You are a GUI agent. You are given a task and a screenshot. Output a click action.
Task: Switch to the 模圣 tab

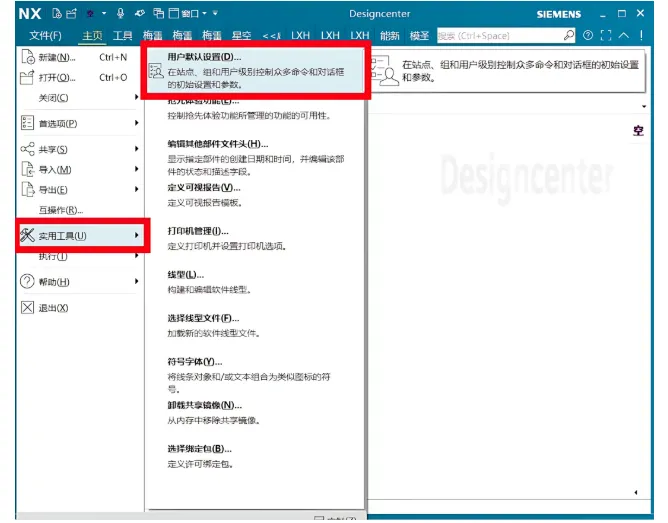coord(419,35)
